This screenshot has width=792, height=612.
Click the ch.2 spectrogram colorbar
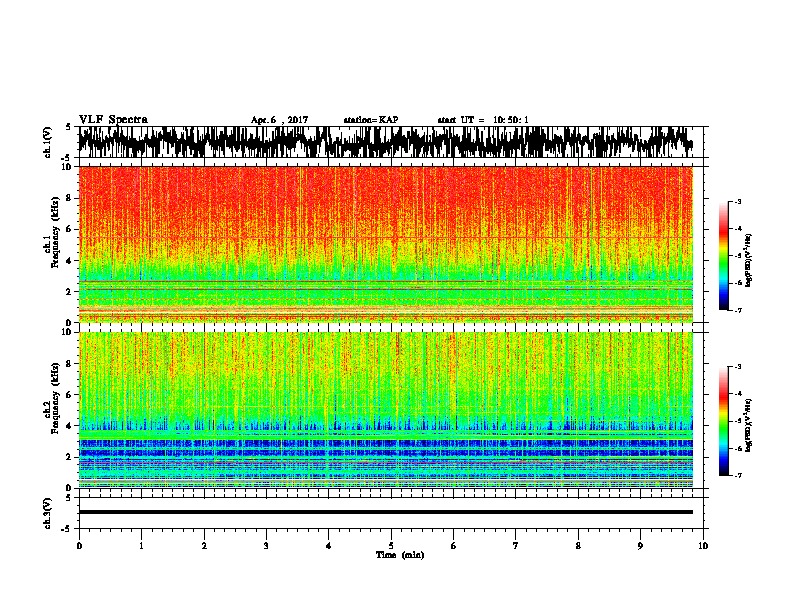click(x=724, y=421)
